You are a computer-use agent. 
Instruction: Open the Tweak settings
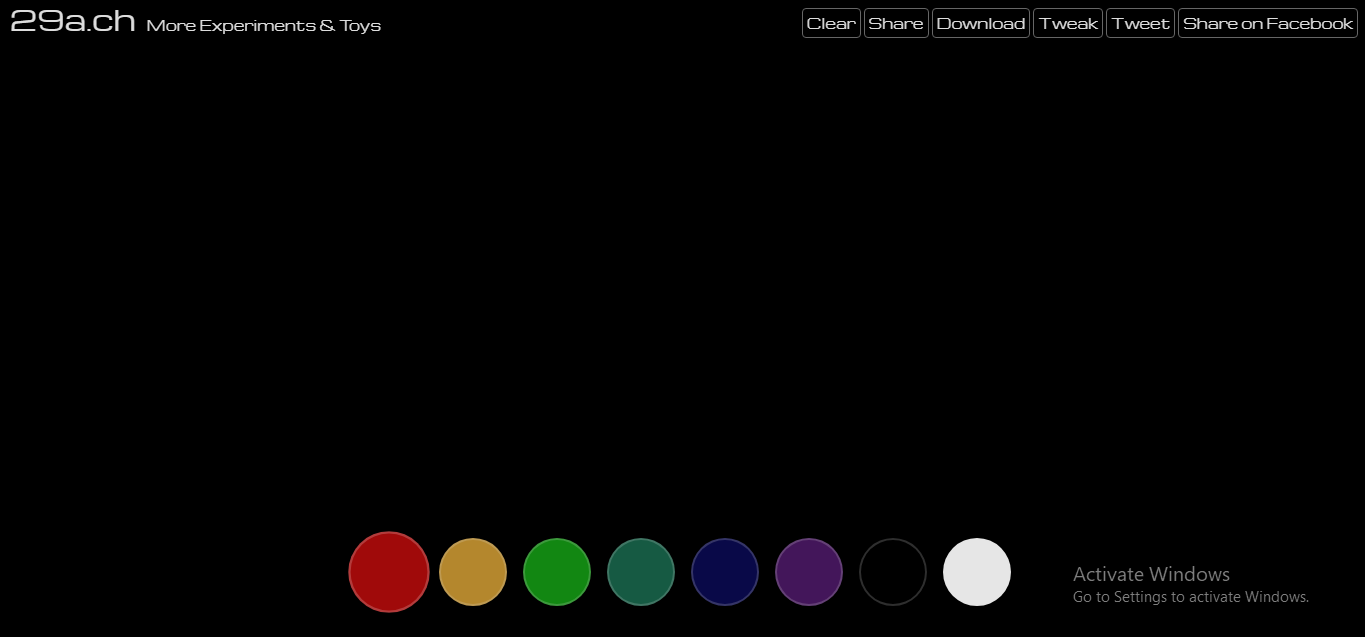tap(1068, 24)
